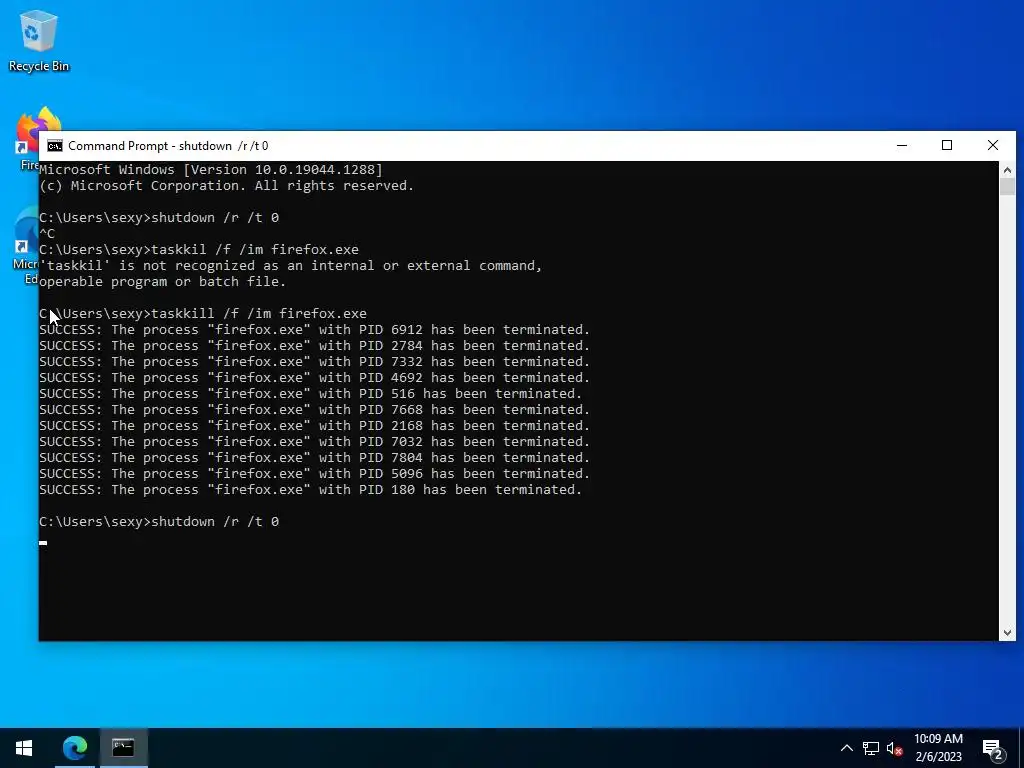Click the line with PID 2168
Screen dimensions: 1024x768
[x=314, y=426]
